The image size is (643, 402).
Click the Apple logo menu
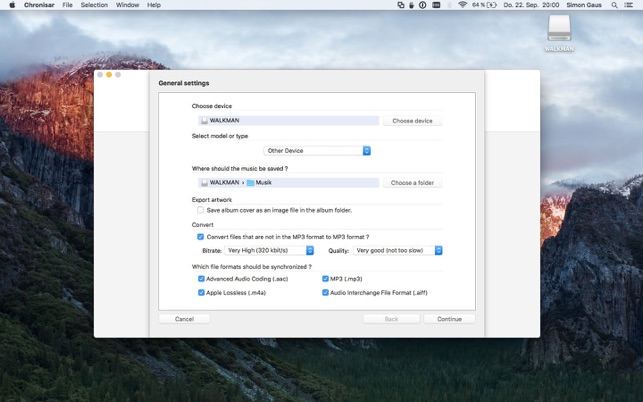[10, 5]
